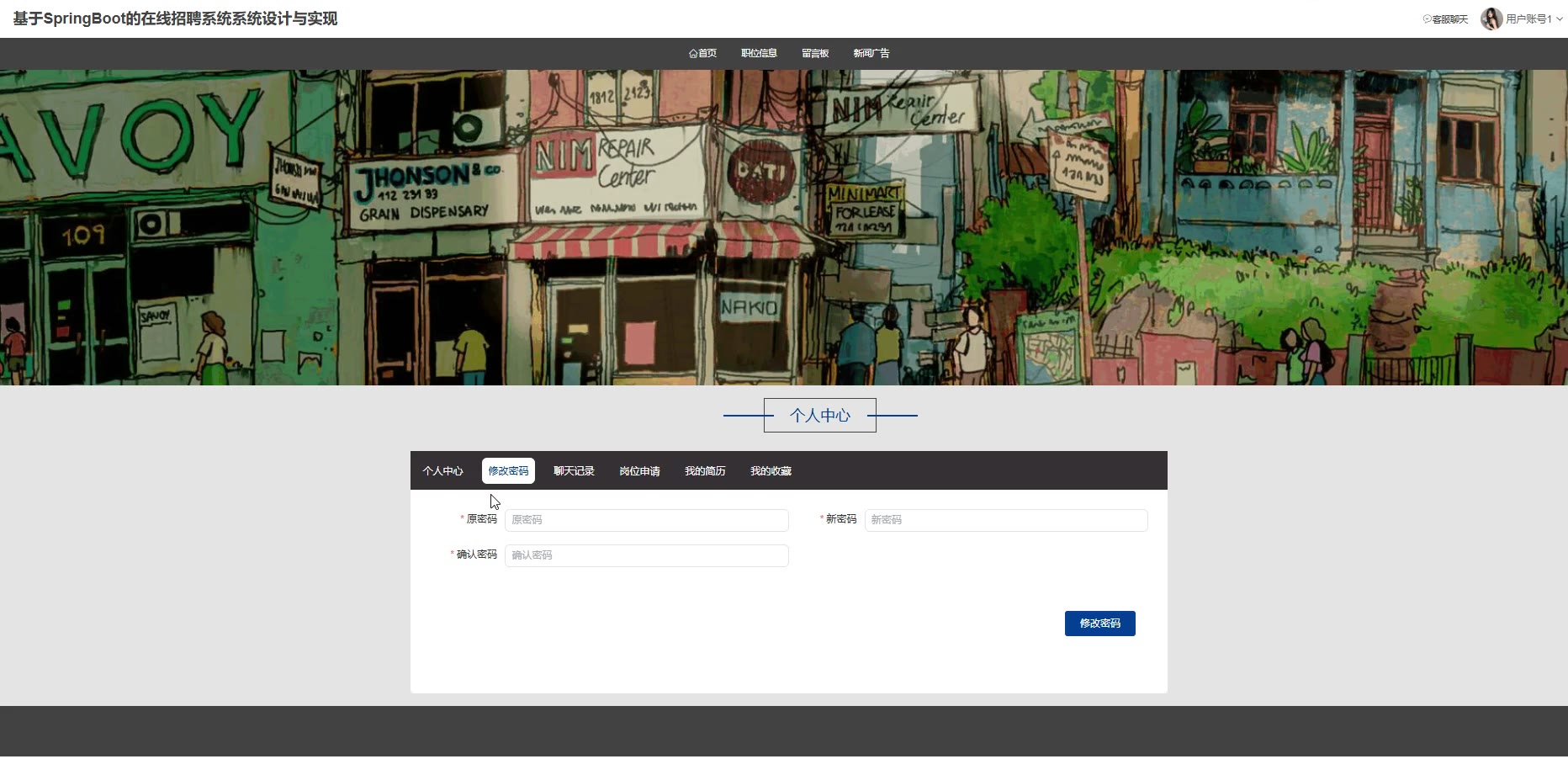Switch to the 个人中心 tab
1568x759 pixels.
[x=443, y=471]
